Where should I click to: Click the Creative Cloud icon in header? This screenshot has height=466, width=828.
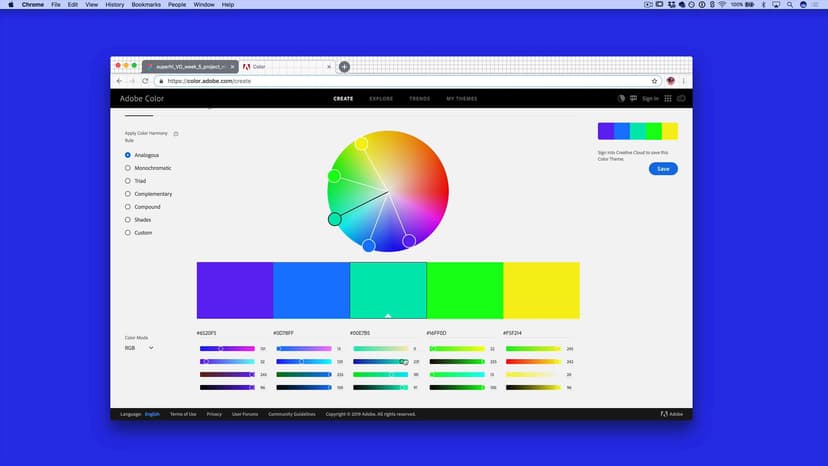682,98
